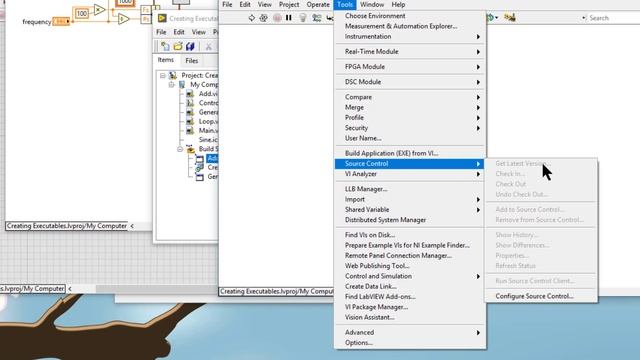
Task: Open the LLB Manager... entry
Action: pyautogui.click(x=366, y=189)
